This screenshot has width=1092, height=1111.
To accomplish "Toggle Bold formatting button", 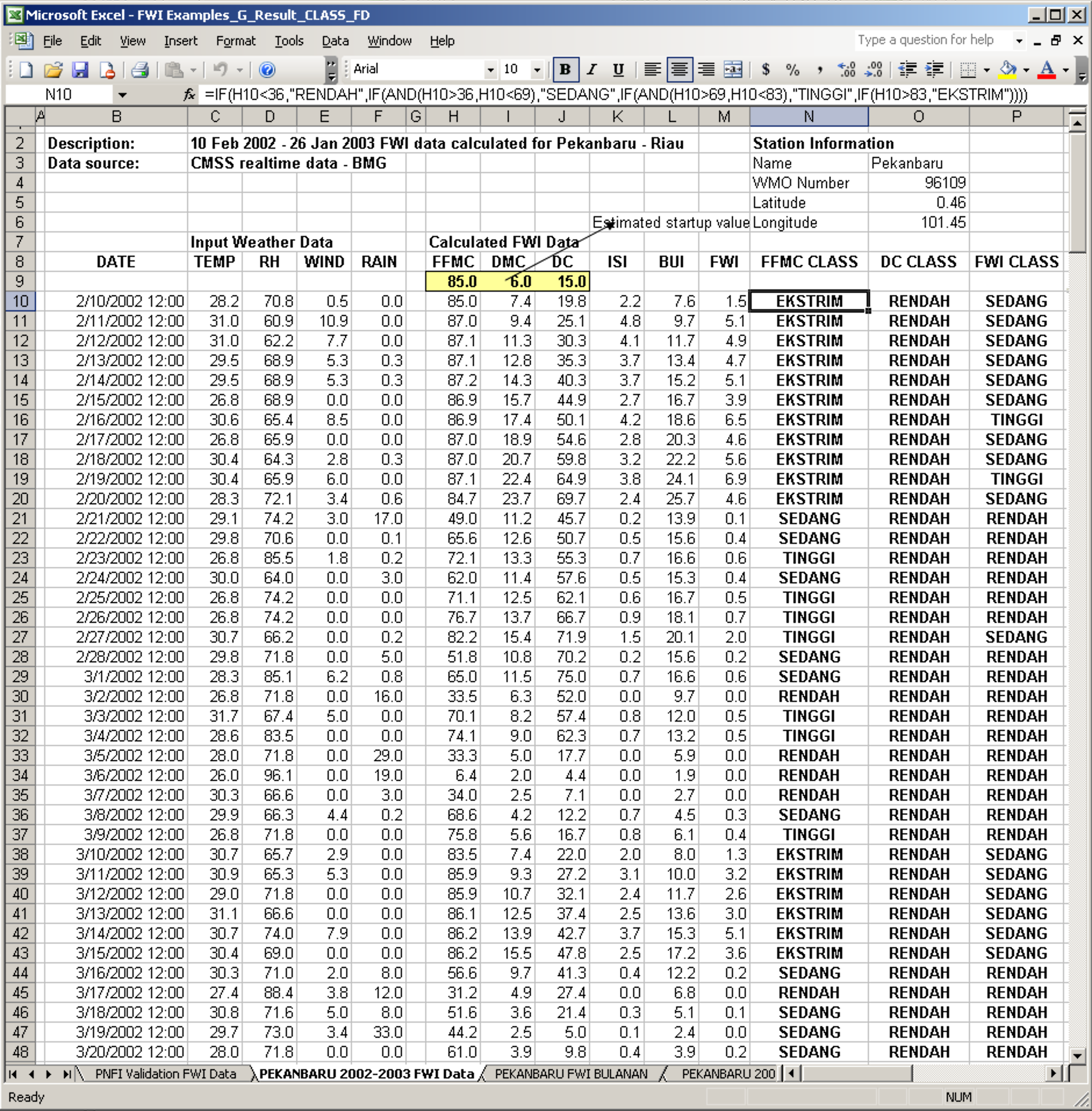I will click(x=564, y=70).
